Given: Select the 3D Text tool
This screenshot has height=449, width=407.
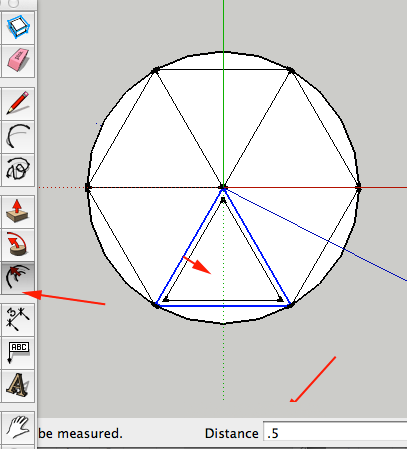Looking at the screenshot, I should tap(18, 385).
